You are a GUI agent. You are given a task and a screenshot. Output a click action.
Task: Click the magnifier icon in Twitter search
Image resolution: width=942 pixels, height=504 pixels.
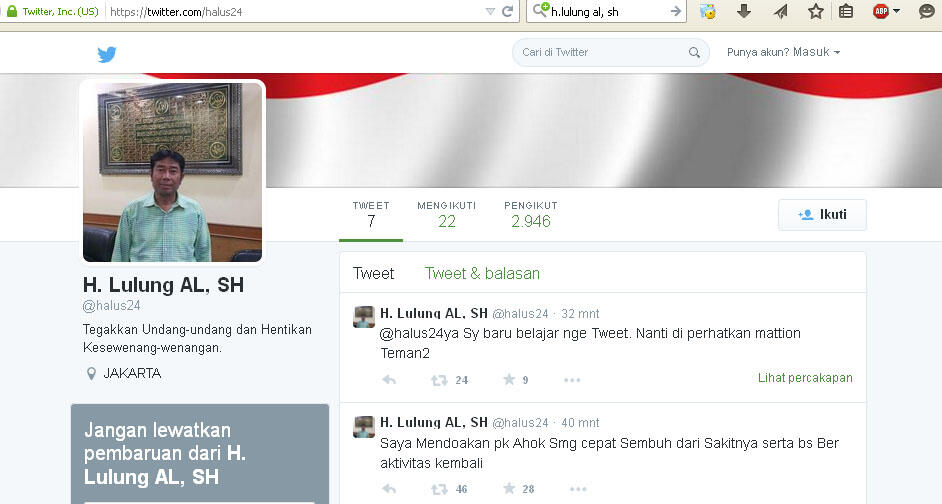pos(694,53)
